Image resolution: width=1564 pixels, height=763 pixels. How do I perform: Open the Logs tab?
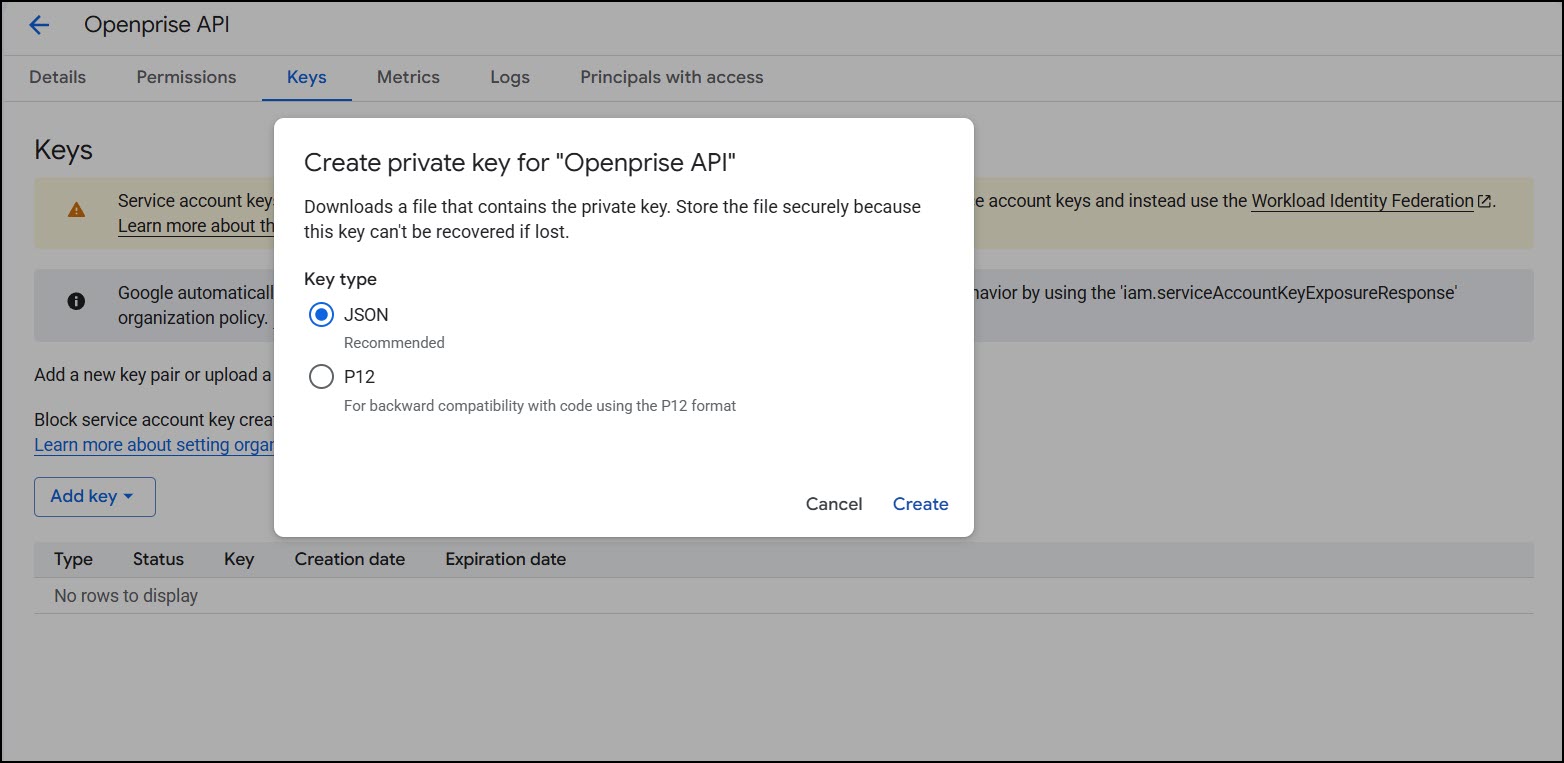coord(510,77)
